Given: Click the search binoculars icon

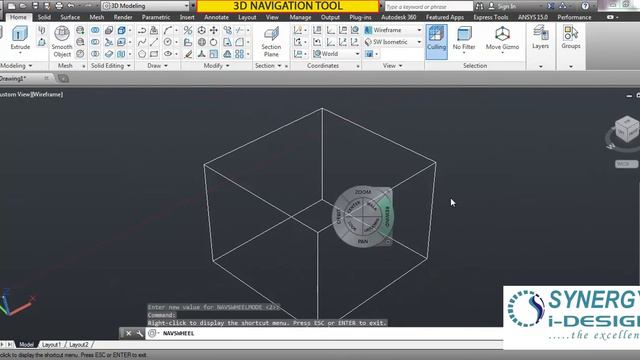Looking at the screenshot, I should pyautogui.click(x=480, y=6).
